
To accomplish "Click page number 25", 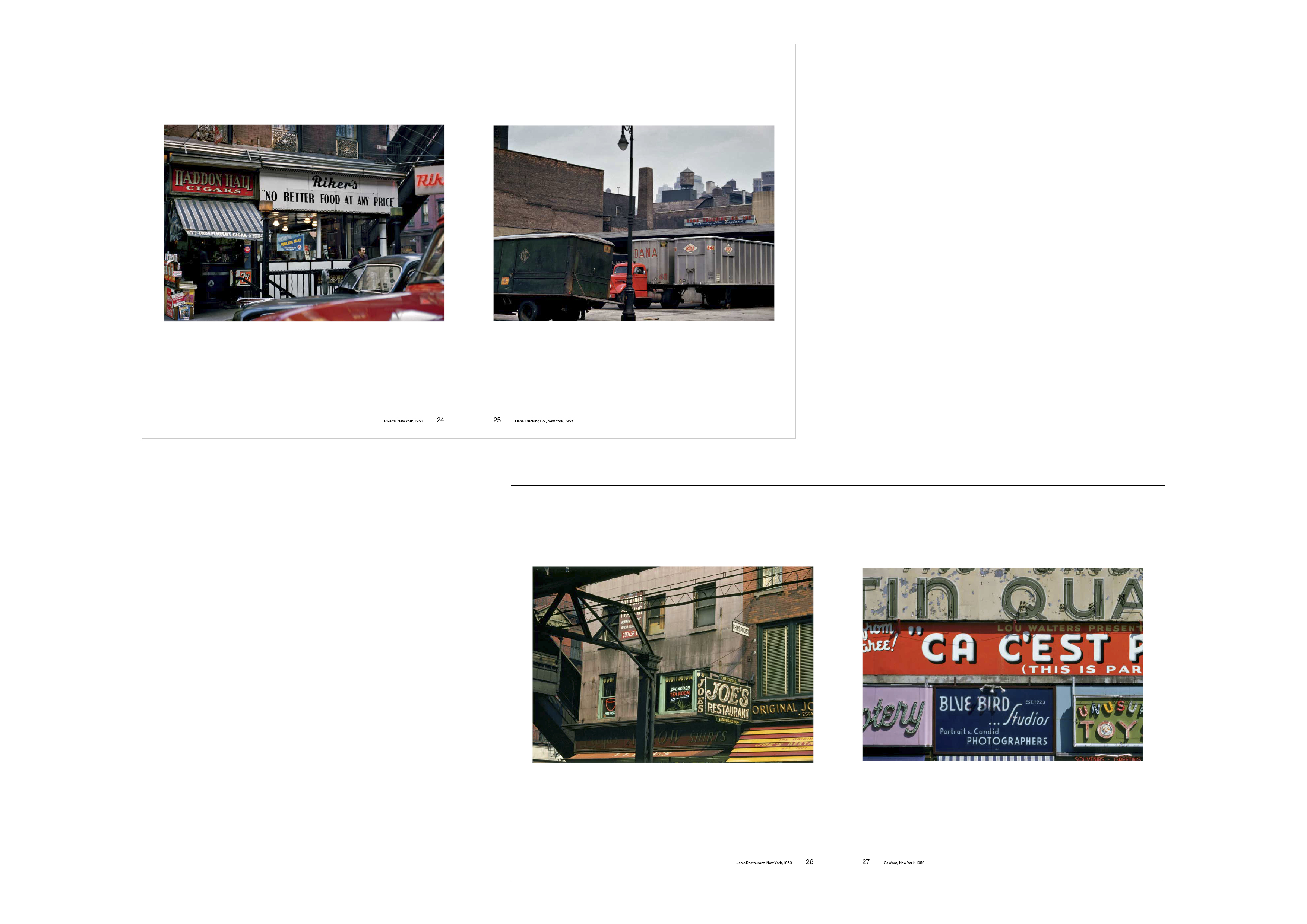I will tap(496, 420).
